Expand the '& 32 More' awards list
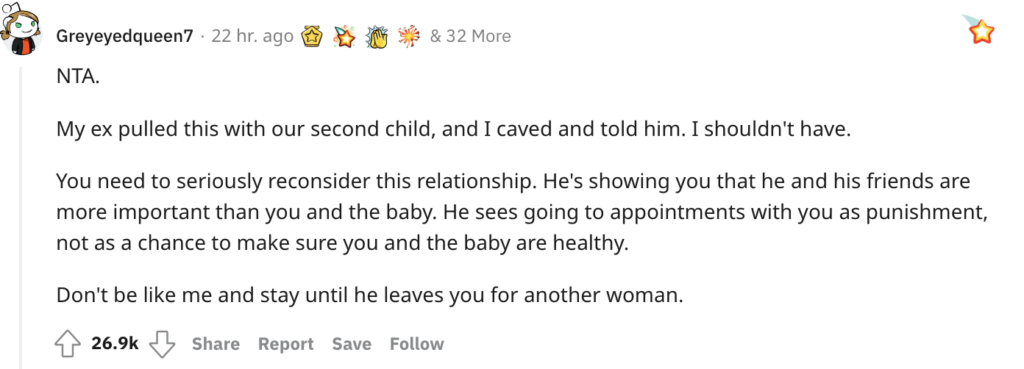 tap(470, 36)
